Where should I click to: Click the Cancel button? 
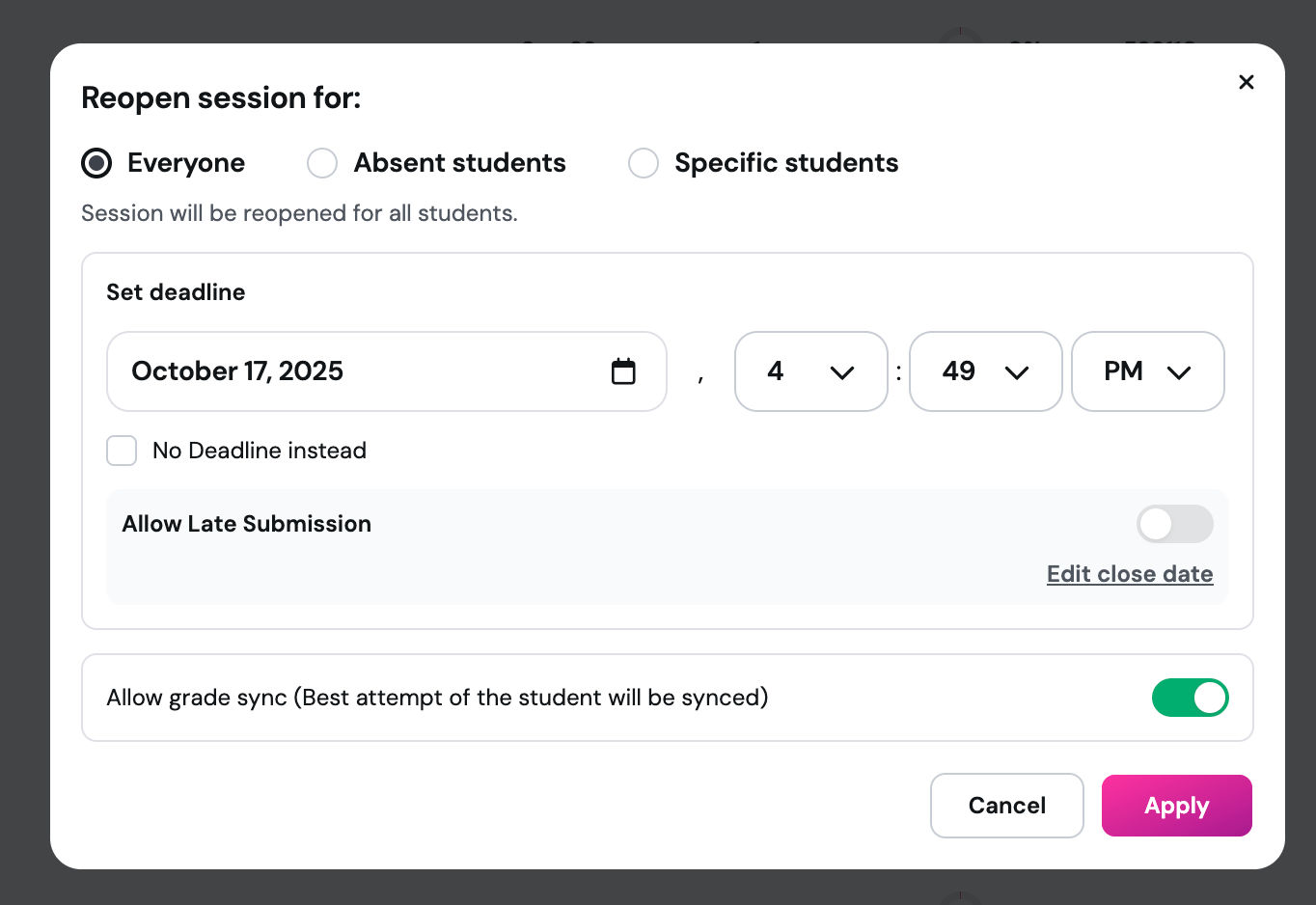click(x=1006, y=806)
